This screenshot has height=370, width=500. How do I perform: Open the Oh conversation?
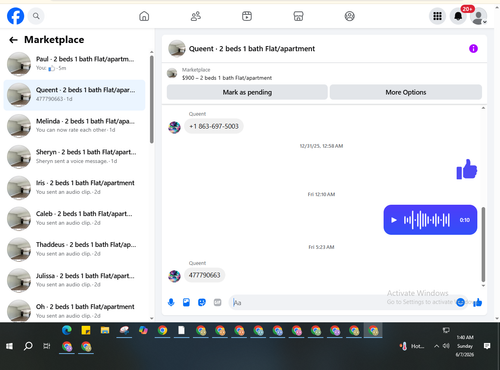(x=74, y=310)
